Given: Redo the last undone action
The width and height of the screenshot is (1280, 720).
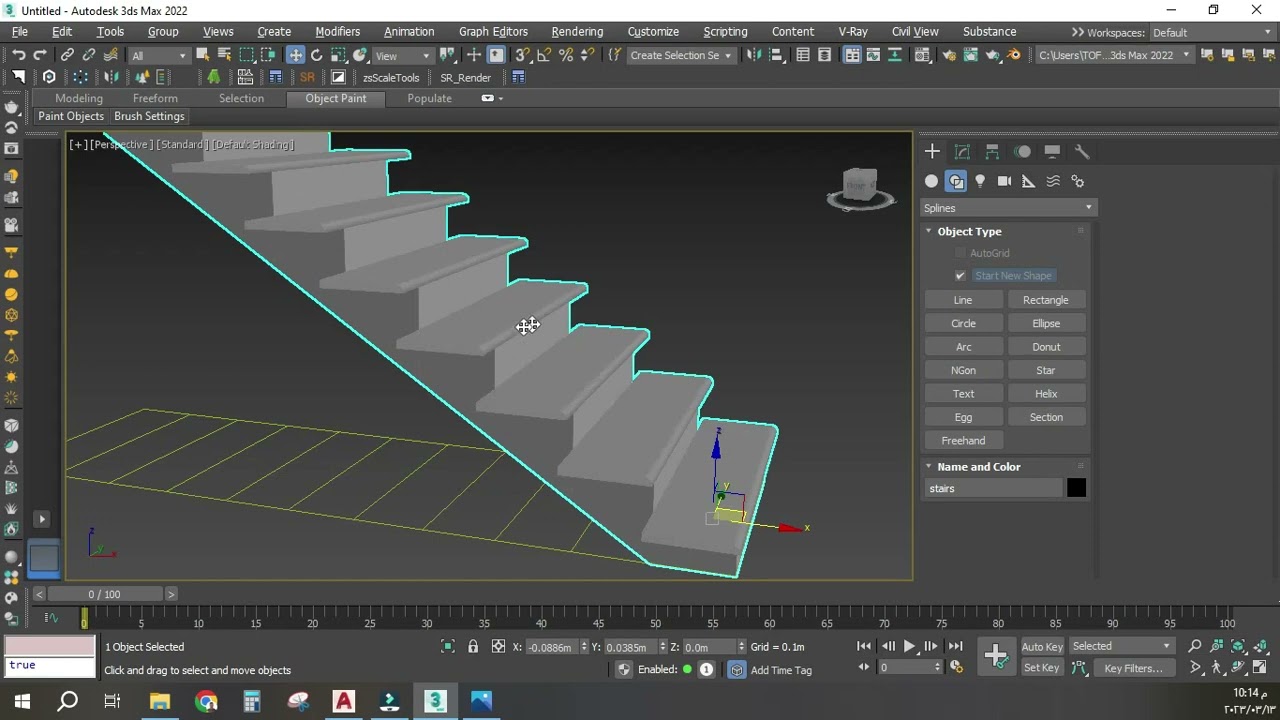Looking at the screenshot, I should click(40, 55).
